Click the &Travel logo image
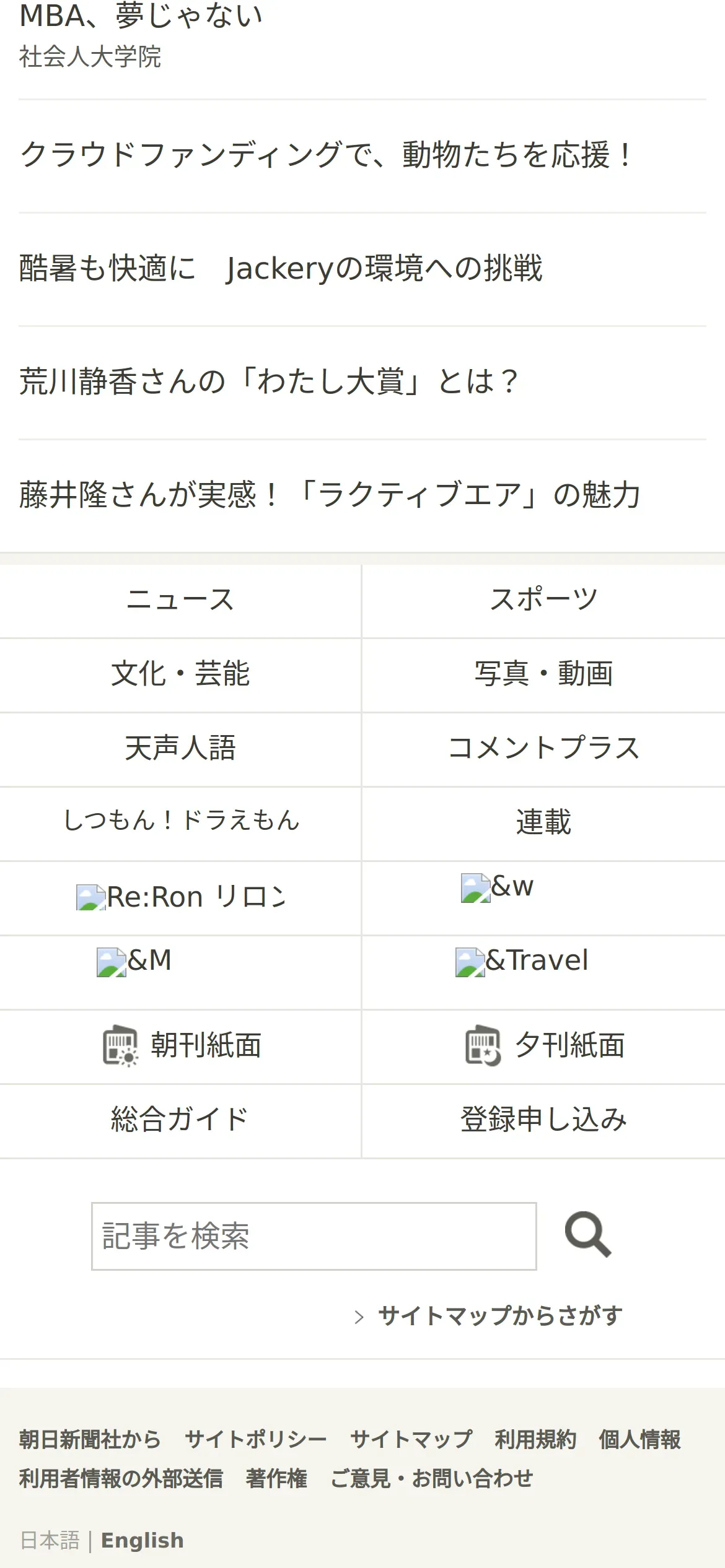Image resolution: width=725 pixels, height=1568 pixels. [470, 962]
